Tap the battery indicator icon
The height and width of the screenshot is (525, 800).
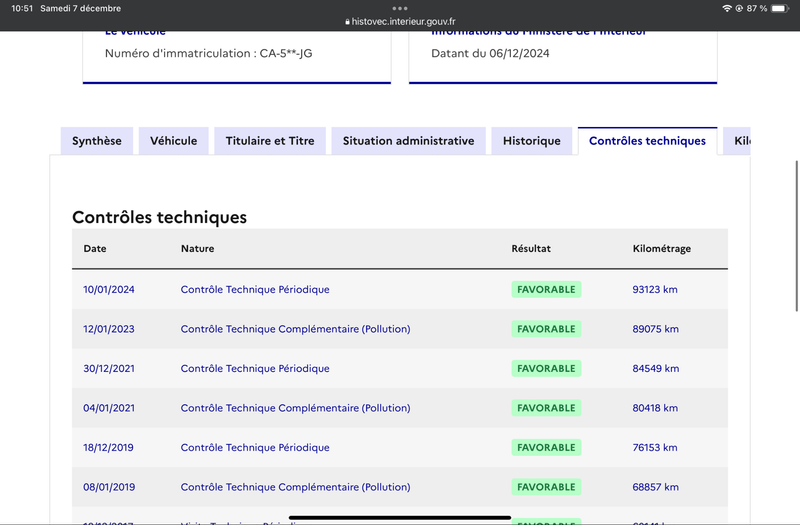coord(780,8)
